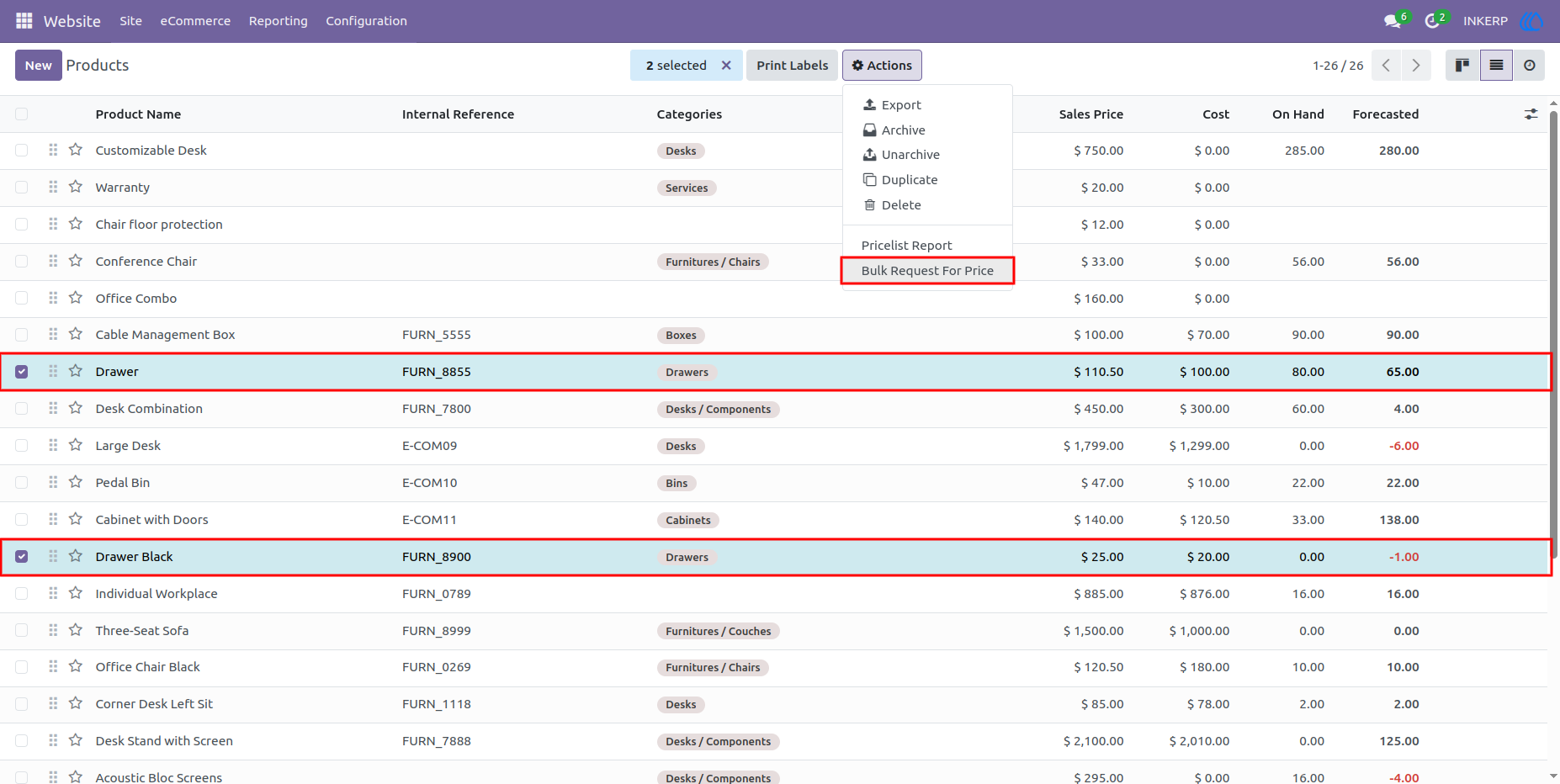This screenshot has width=1560, height=784.
Task: Select Cable Management Box checkbox
Action: 22,335
